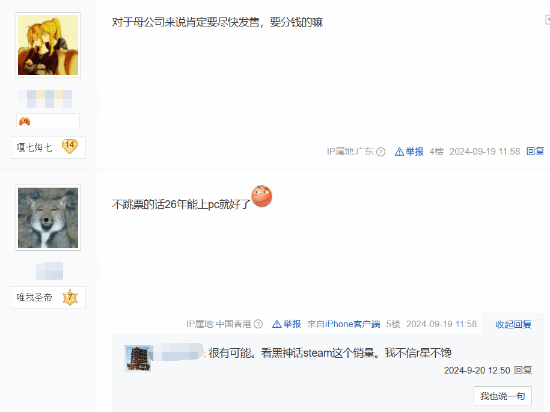550x412 pixels.
Task: Click the blurred username in the reply
Action: click(x=179, y=352)
